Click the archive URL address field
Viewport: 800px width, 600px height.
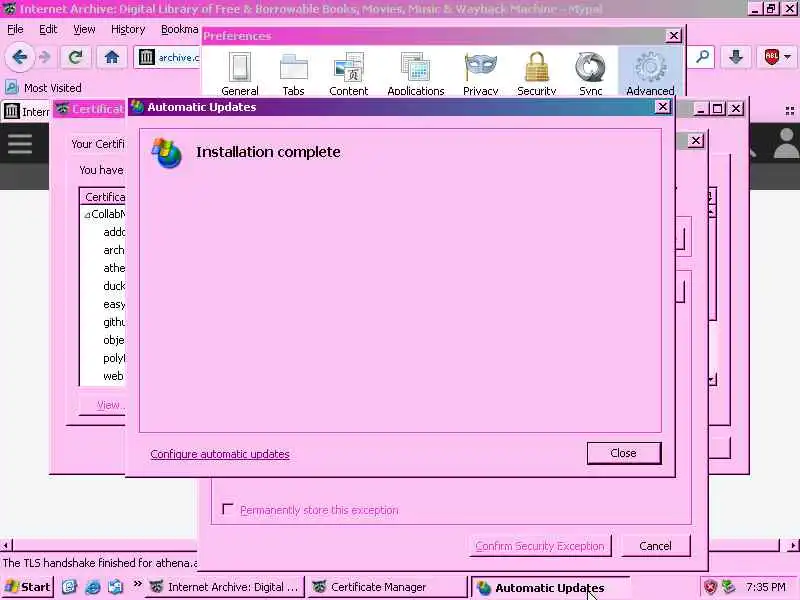(x=178, y=58)
